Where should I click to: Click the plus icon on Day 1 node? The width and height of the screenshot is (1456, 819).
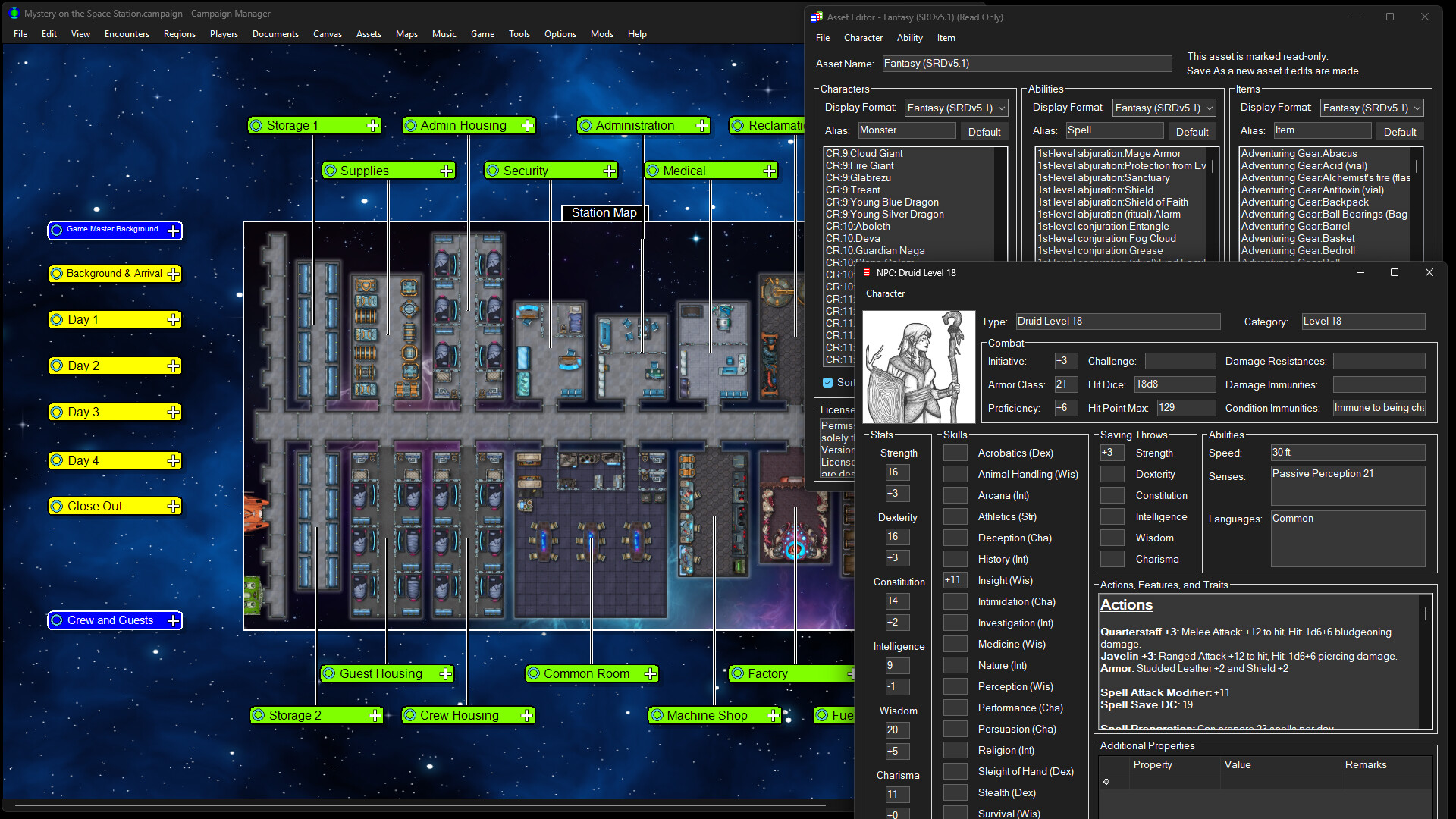click(x=174, y=320)
